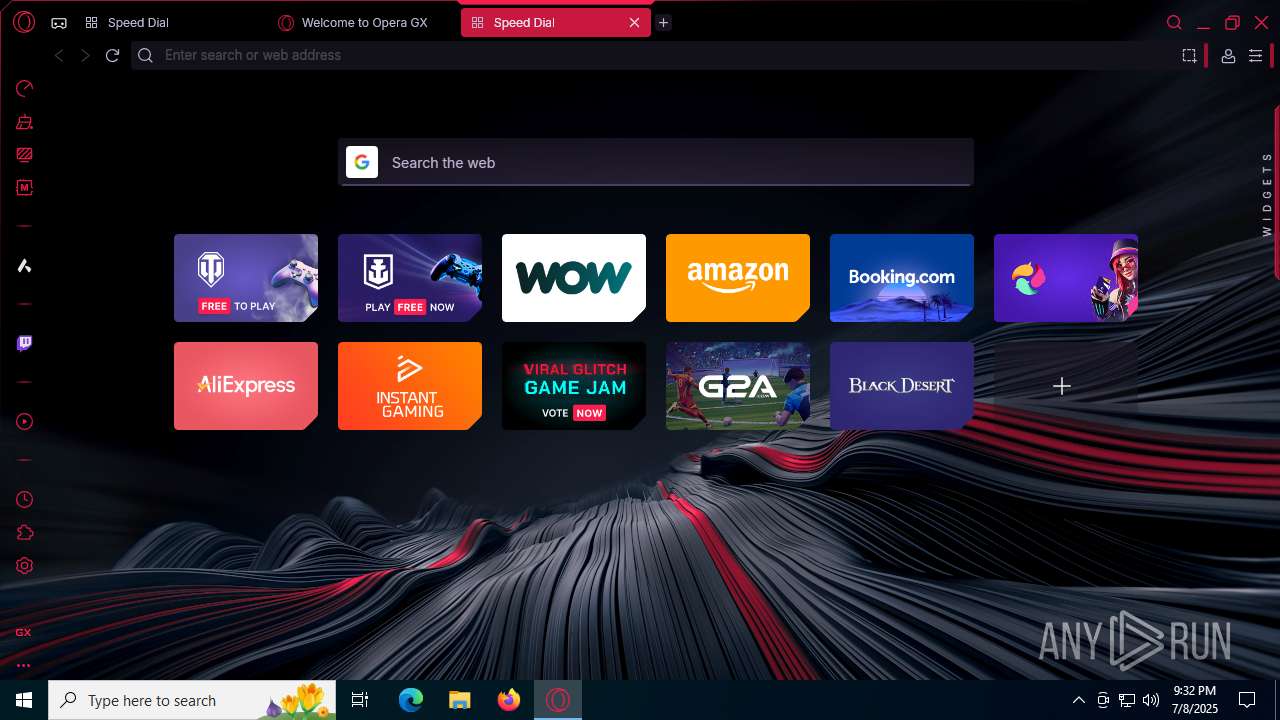Click the Search the web box
The width and height of the screenshot is (1280, 720).
(655, 162)
